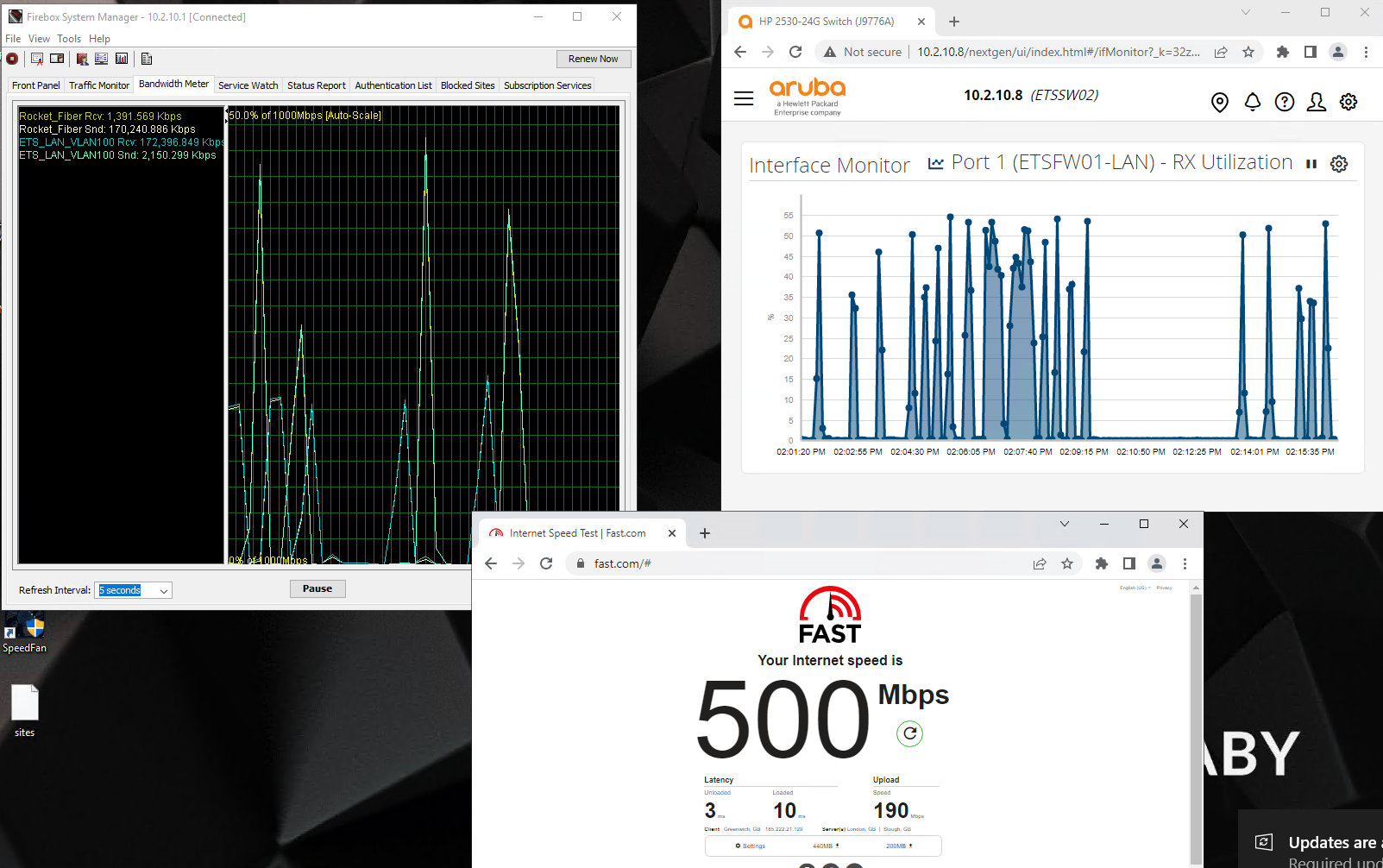Open Interface Monitor chart settings gear

tap(1339, 164)
